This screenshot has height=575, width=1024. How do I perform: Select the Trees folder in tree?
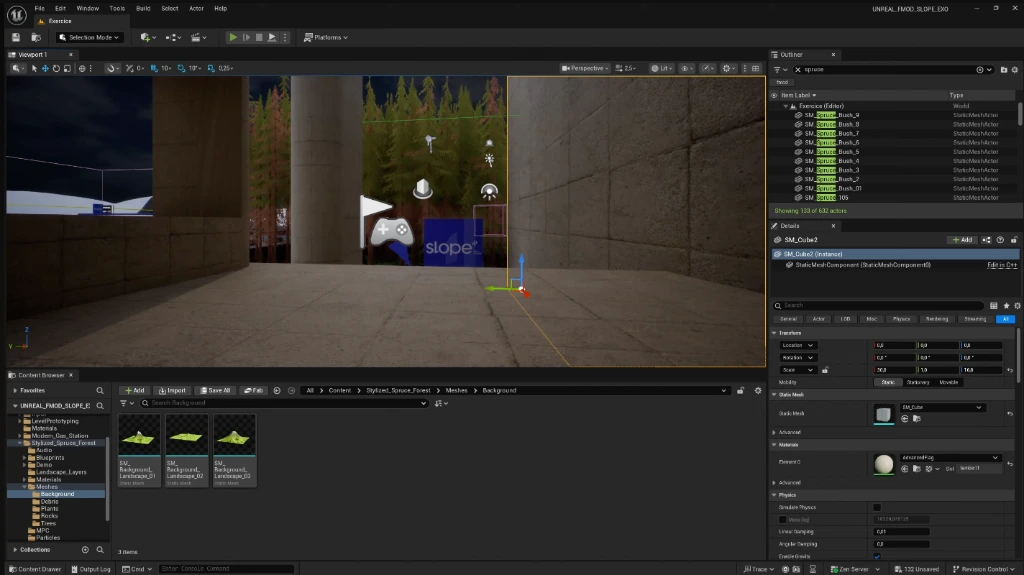(48, 523)
